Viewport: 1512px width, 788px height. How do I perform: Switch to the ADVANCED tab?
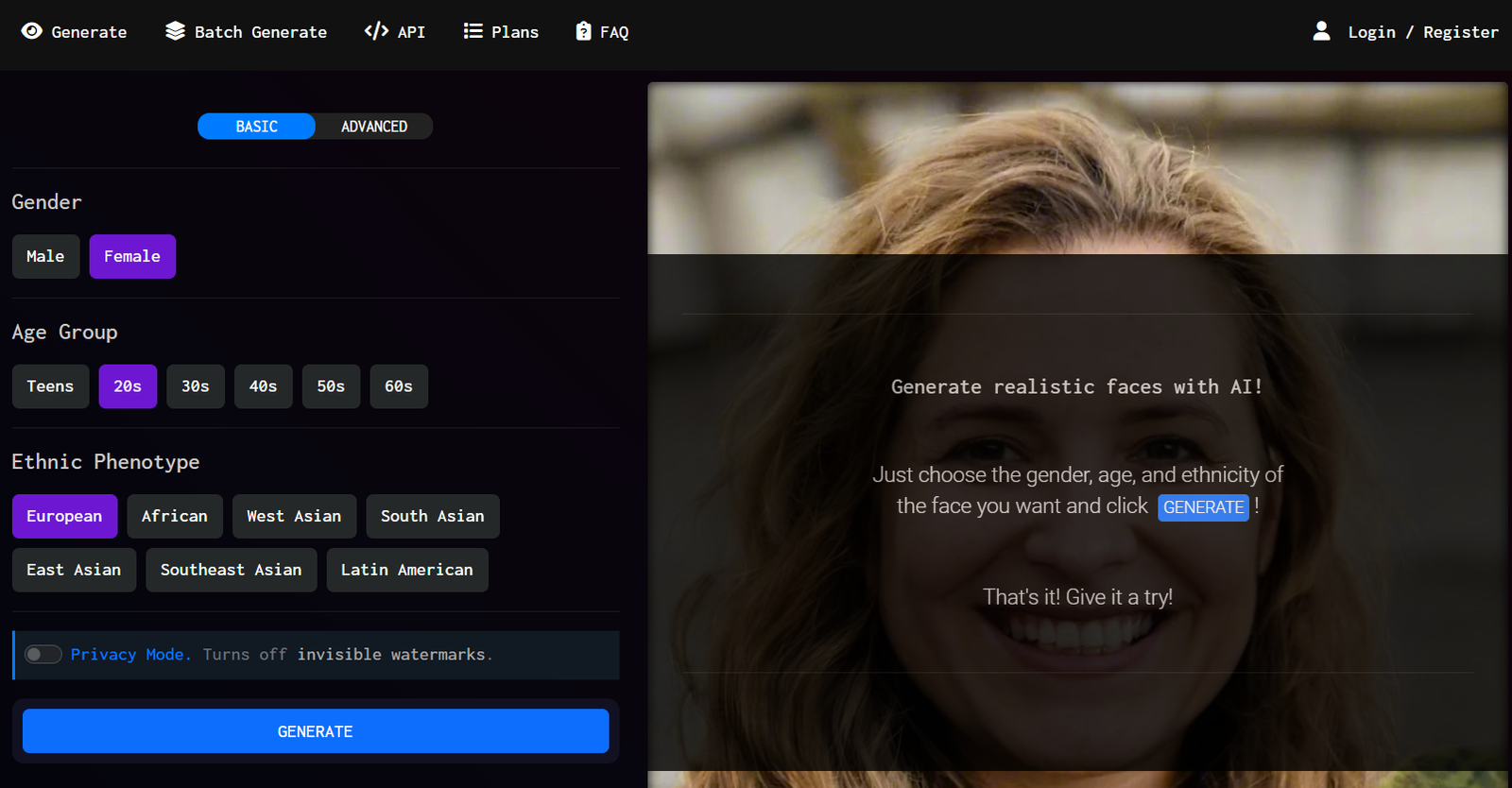tap(374, 127)
